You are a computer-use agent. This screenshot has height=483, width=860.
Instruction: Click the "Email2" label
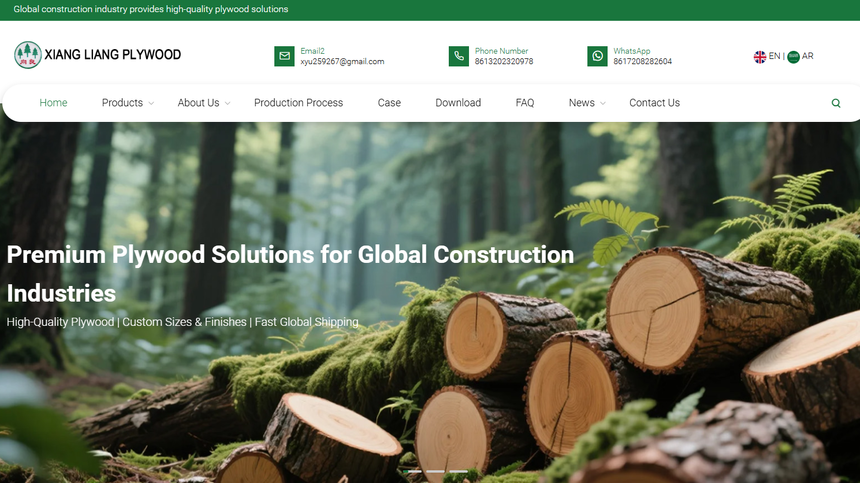(x=312, y=51)
